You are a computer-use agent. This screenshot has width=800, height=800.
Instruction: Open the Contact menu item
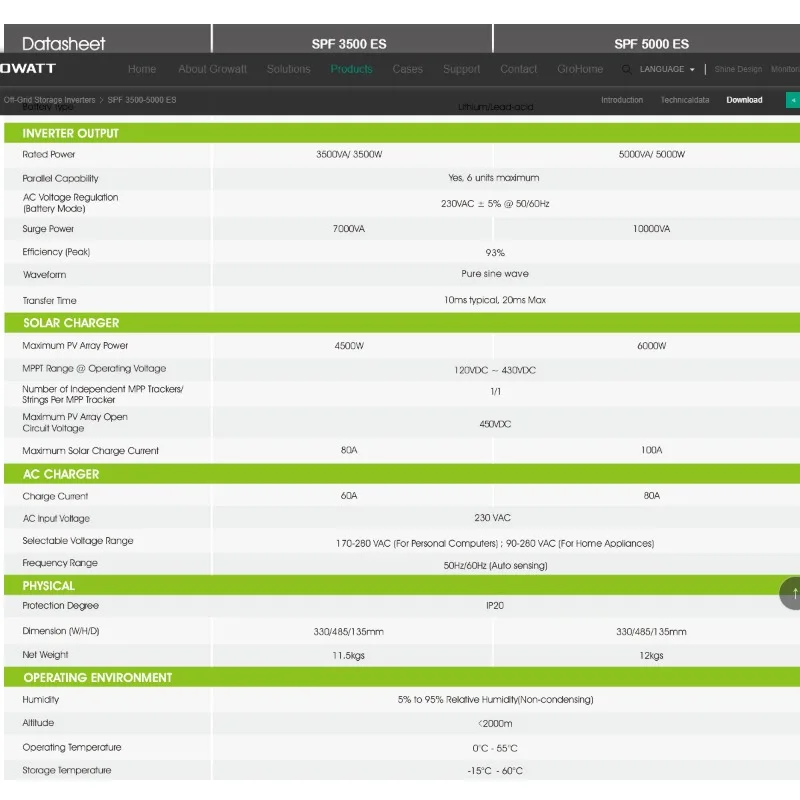(518, 69)
